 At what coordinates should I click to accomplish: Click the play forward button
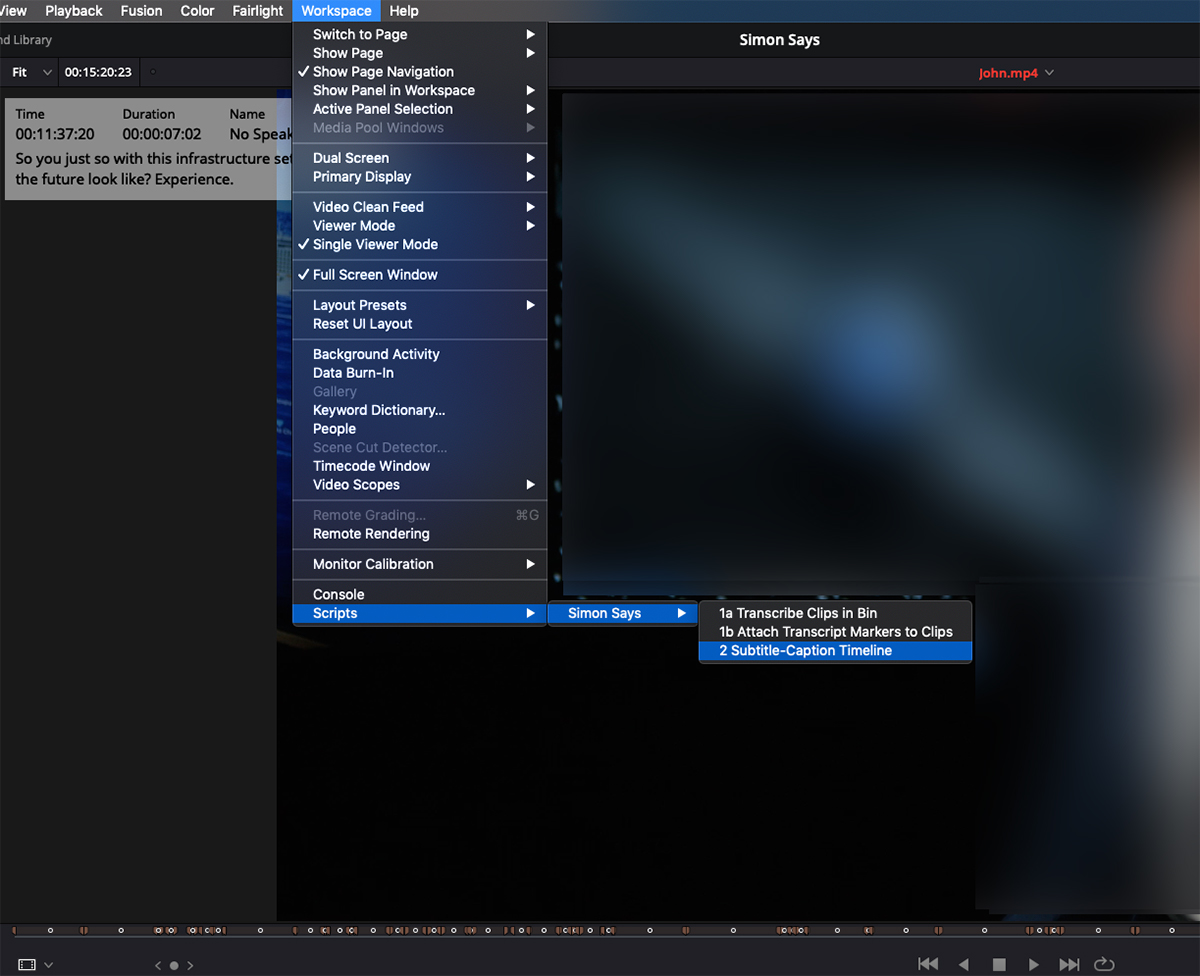click(x=1034, y=964)
